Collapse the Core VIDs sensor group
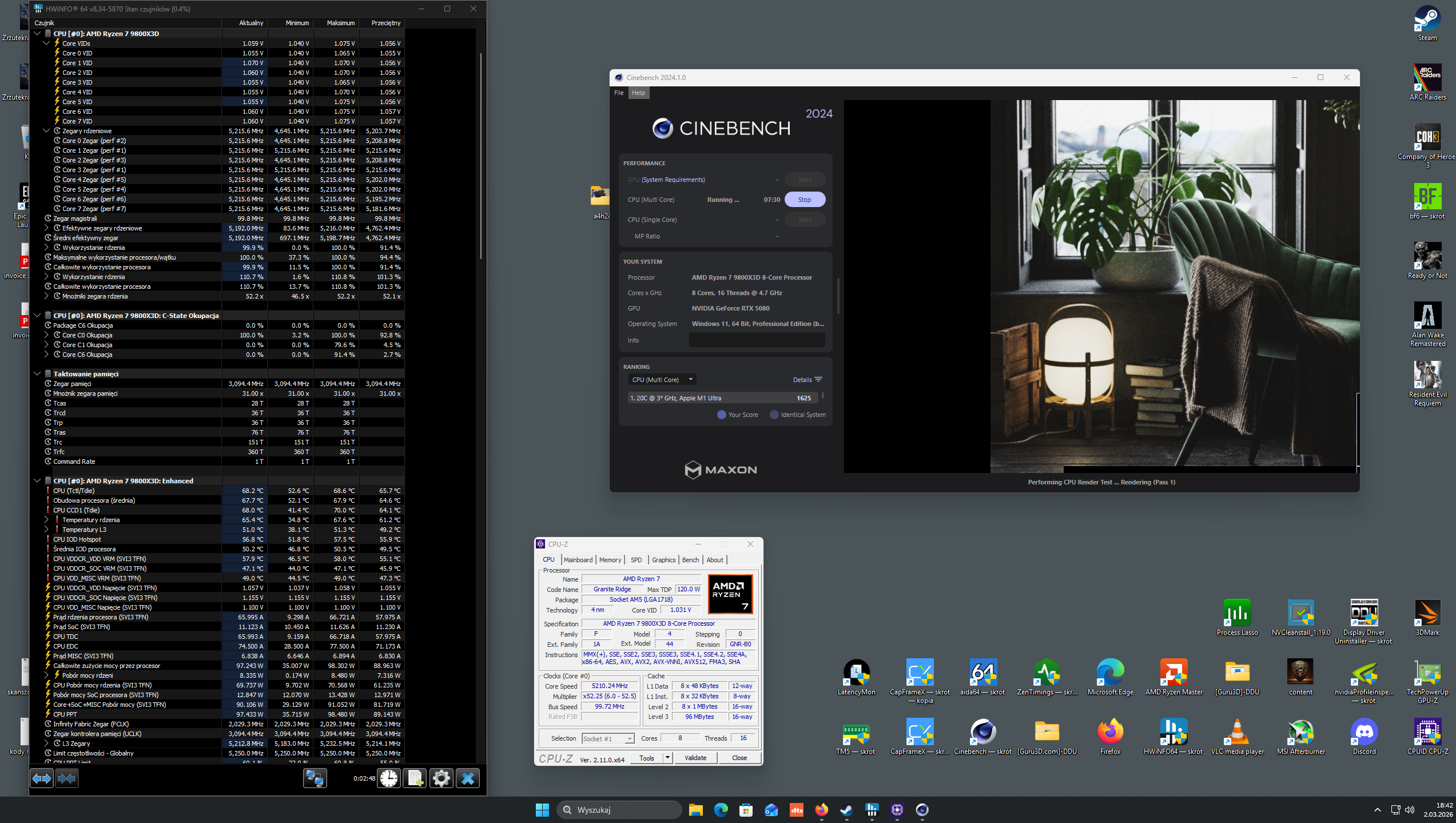Viewport: 1456px width, 823px height. 46,43
